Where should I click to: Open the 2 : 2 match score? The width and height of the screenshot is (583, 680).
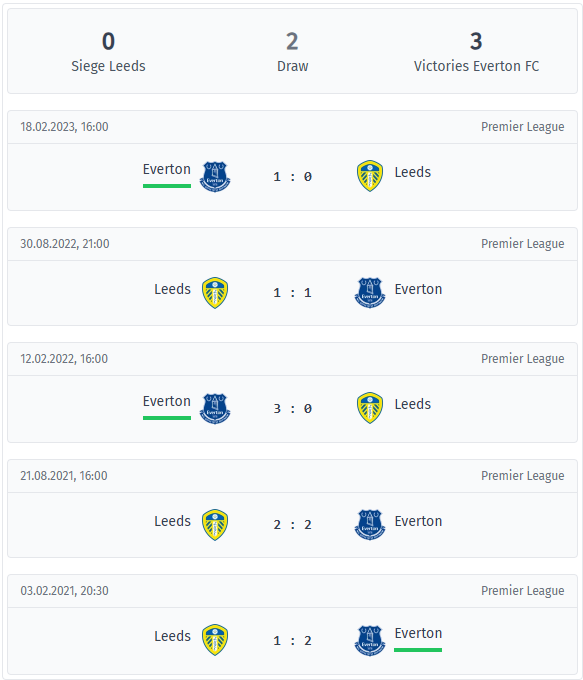click(292, 525)
